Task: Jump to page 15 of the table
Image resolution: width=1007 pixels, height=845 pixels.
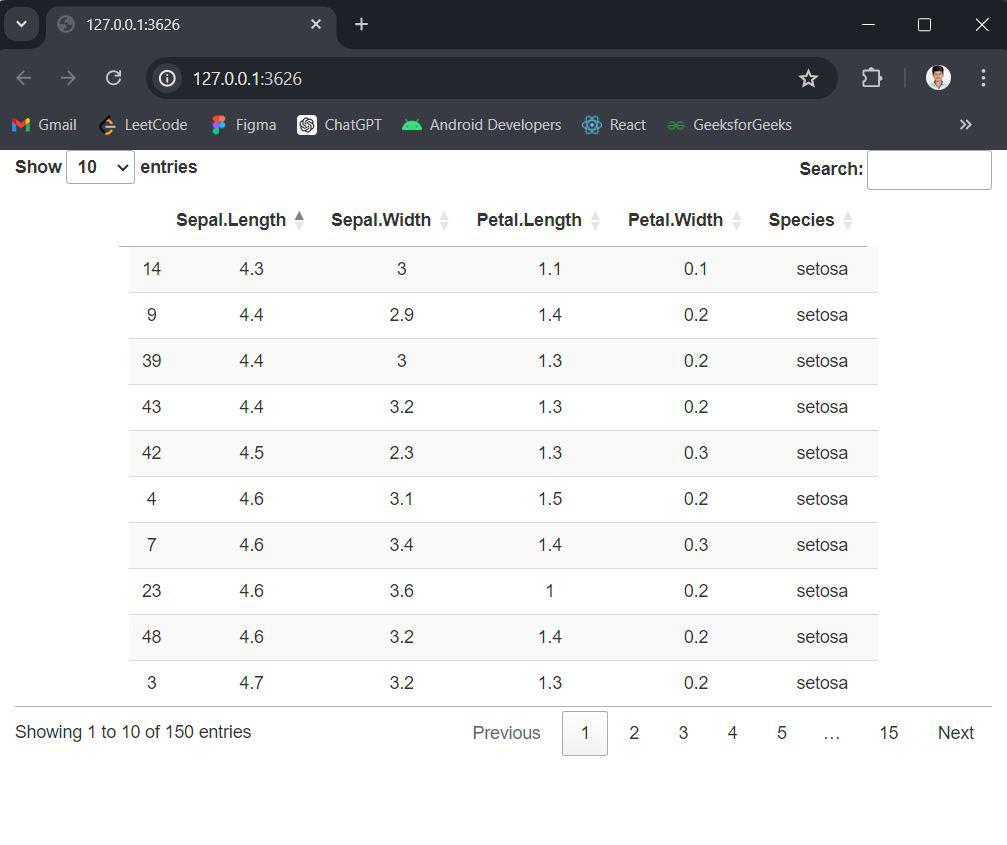Action: point(888,733)
